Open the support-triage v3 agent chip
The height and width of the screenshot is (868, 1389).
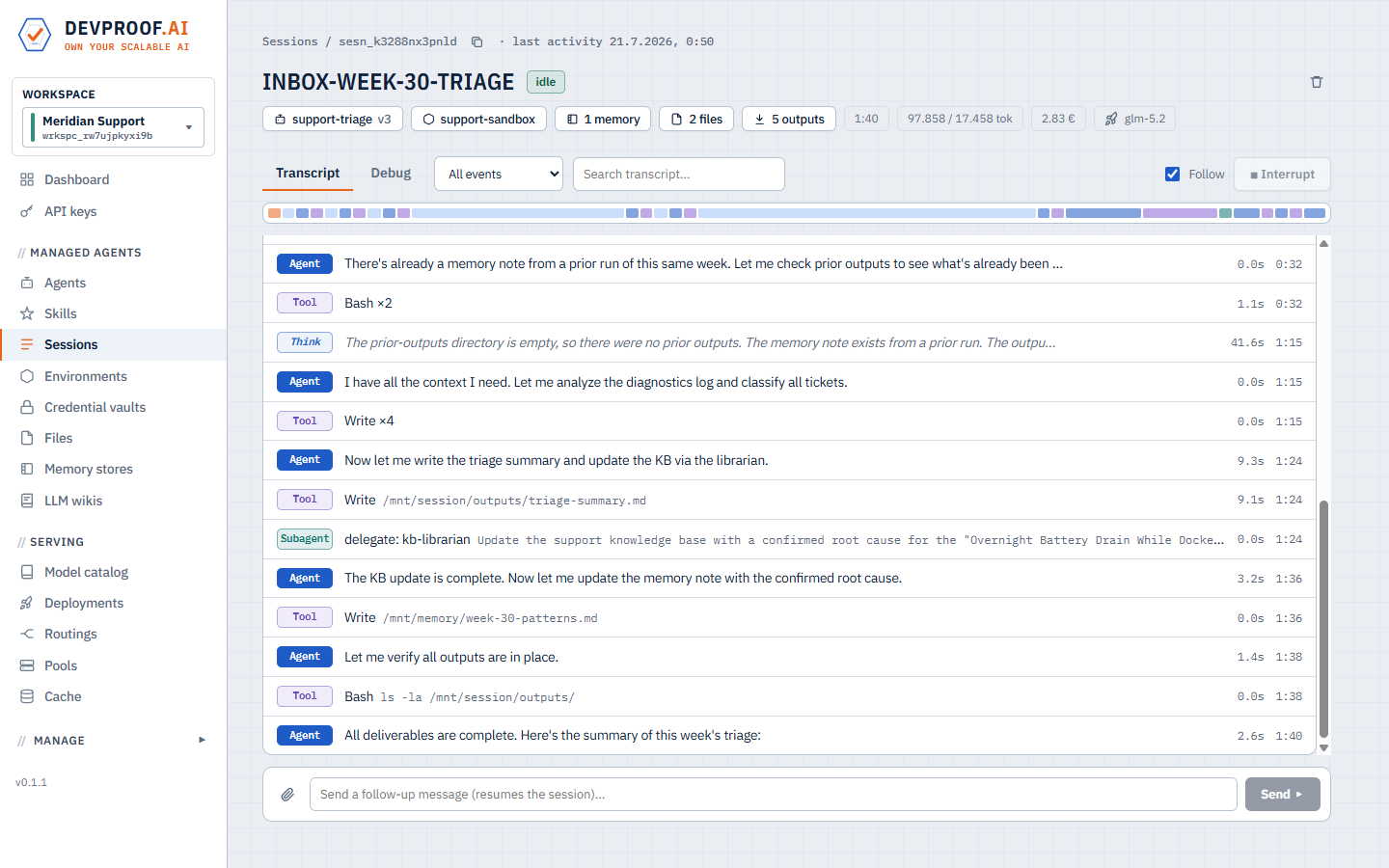tap(333, 119)
